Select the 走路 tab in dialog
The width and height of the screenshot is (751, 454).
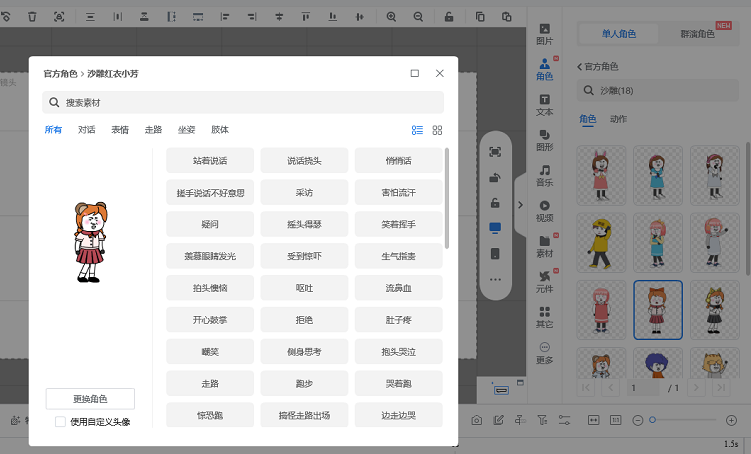[153, 130]
